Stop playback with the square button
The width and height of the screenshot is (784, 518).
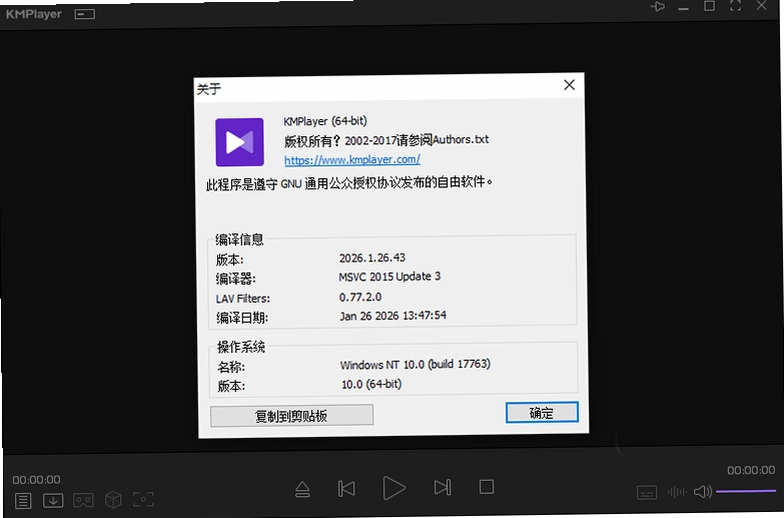[x=486, y=487]
